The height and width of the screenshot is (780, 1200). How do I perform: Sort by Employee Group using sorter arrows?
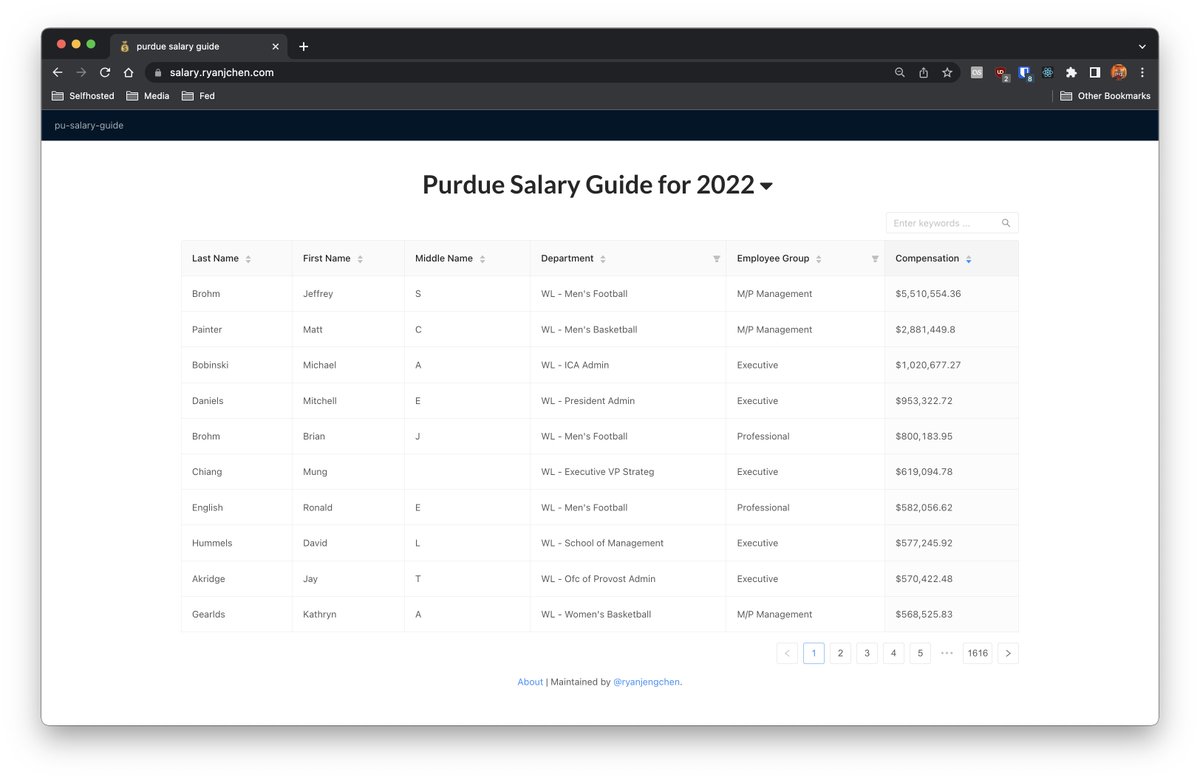818,259
